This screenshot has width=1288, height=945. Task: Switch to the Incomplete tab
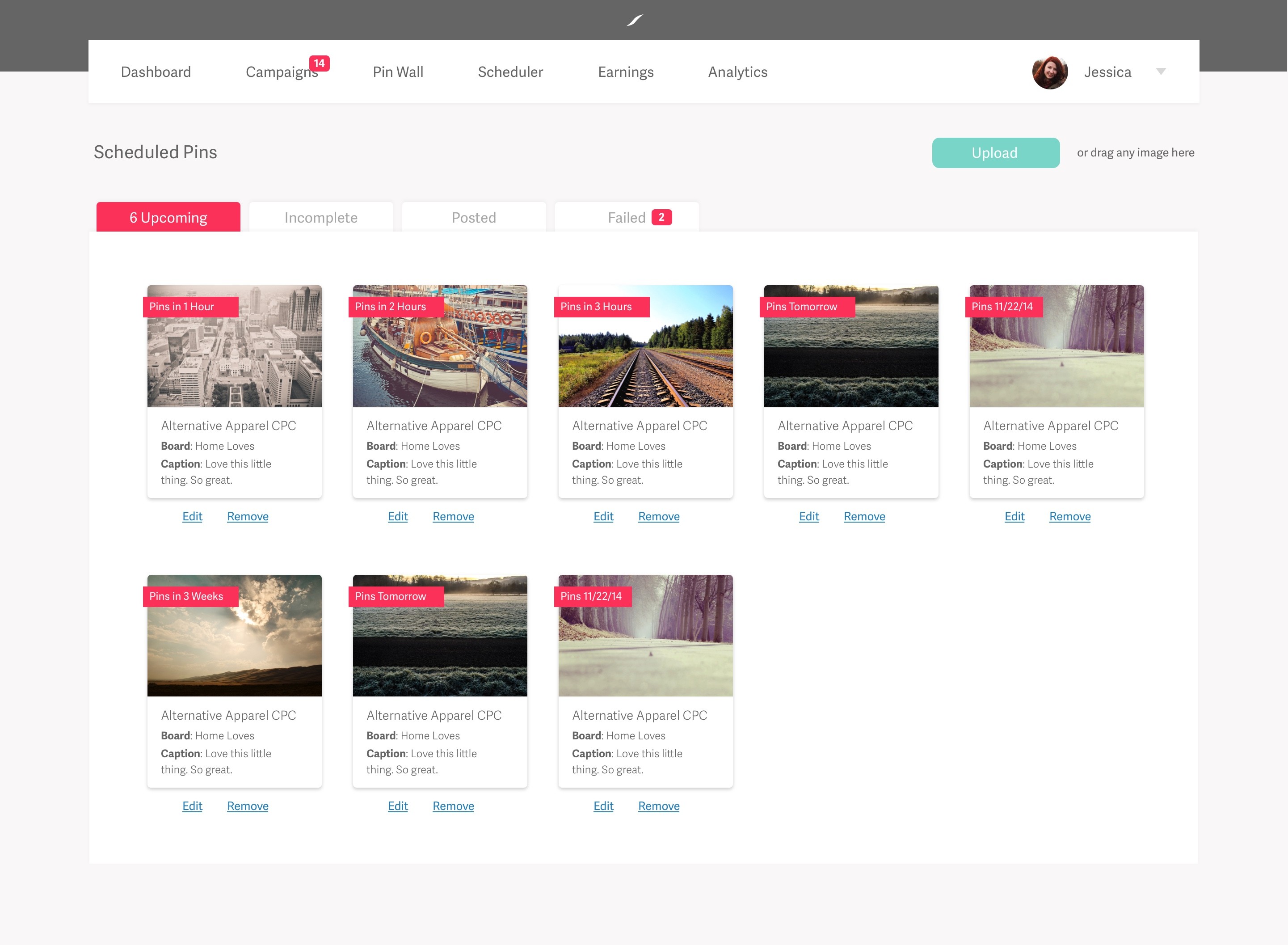(321, 217)
